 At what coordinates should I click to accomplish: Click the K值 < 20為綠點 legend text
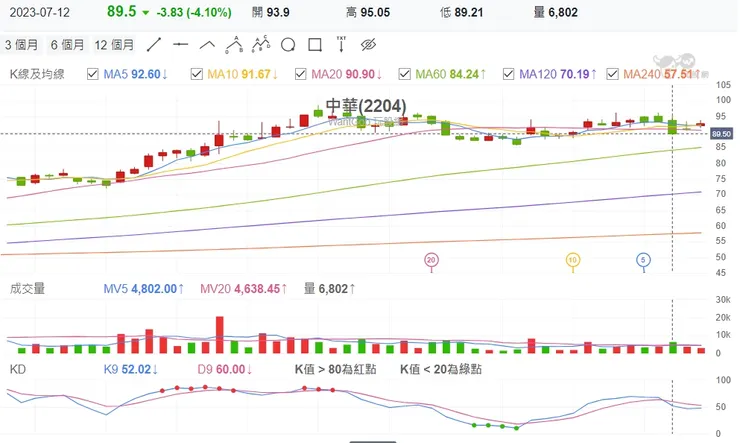pos(441,369)
